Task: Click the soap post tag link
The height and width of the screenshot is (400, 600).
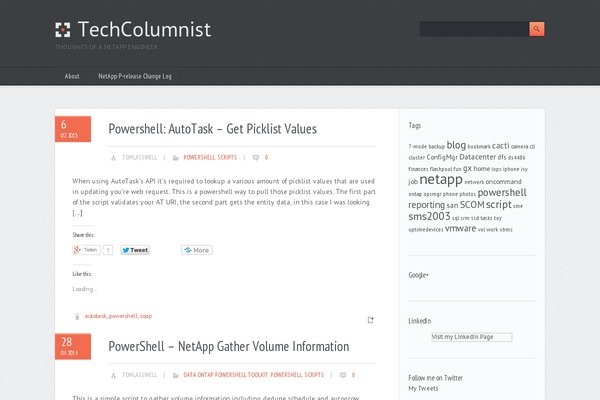Action: tap(146, 316)
